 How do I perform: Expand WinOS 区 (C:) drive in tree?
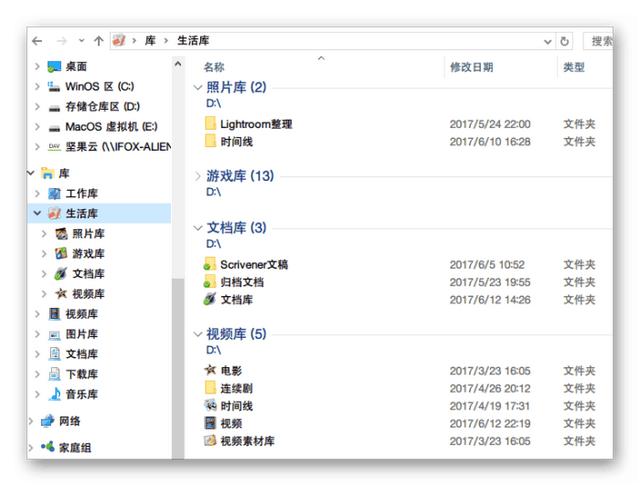tap(37, 87)
